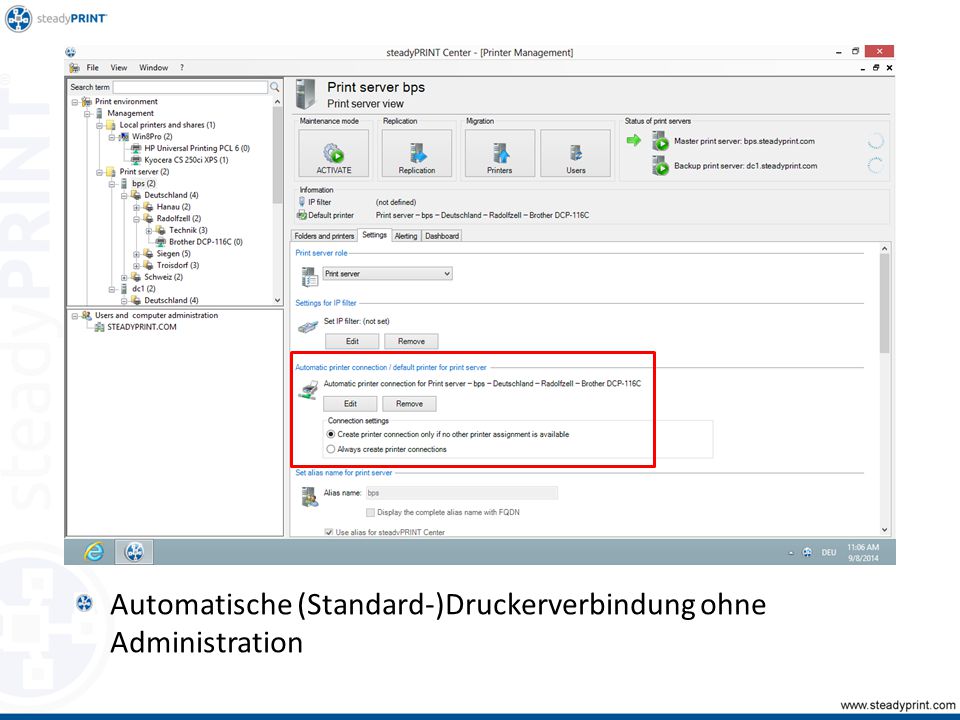Open the Migration Users tool
This screenshot has height=720, width=960.
tap(576, 154)
